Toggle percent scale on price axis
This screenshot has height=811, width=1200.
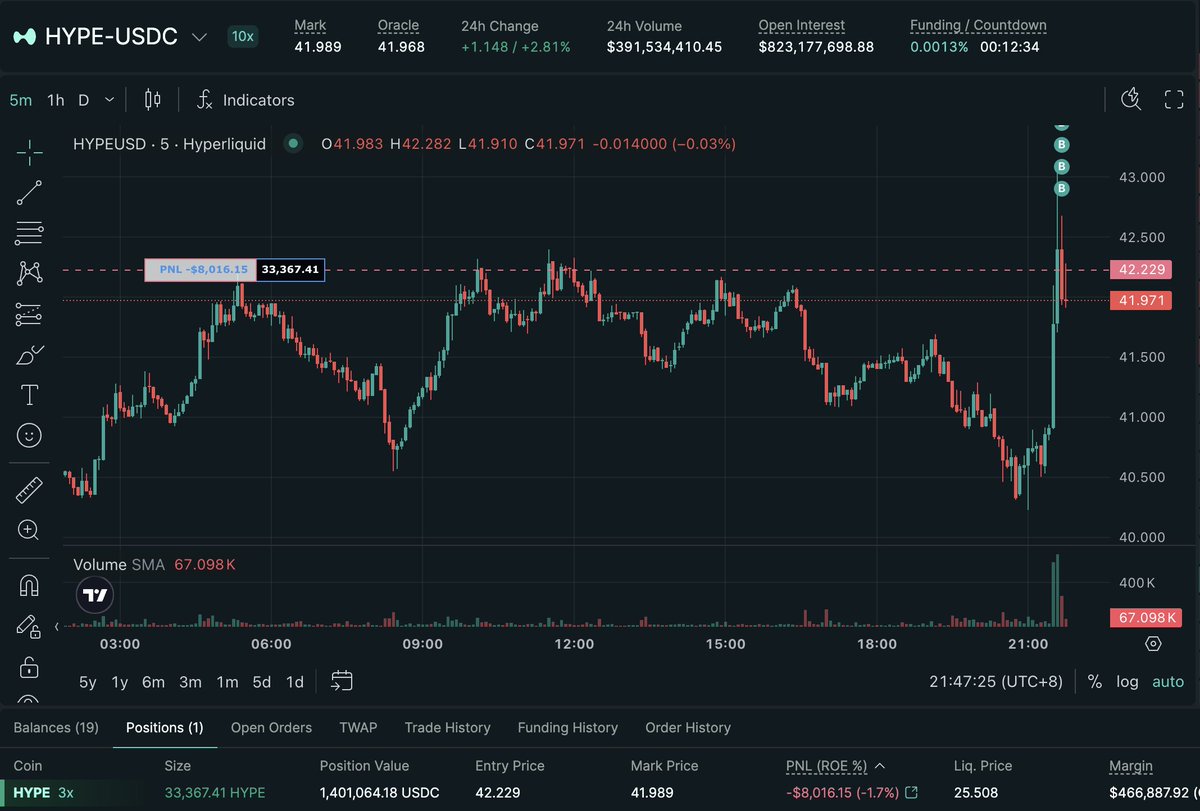pos(1095,682)
